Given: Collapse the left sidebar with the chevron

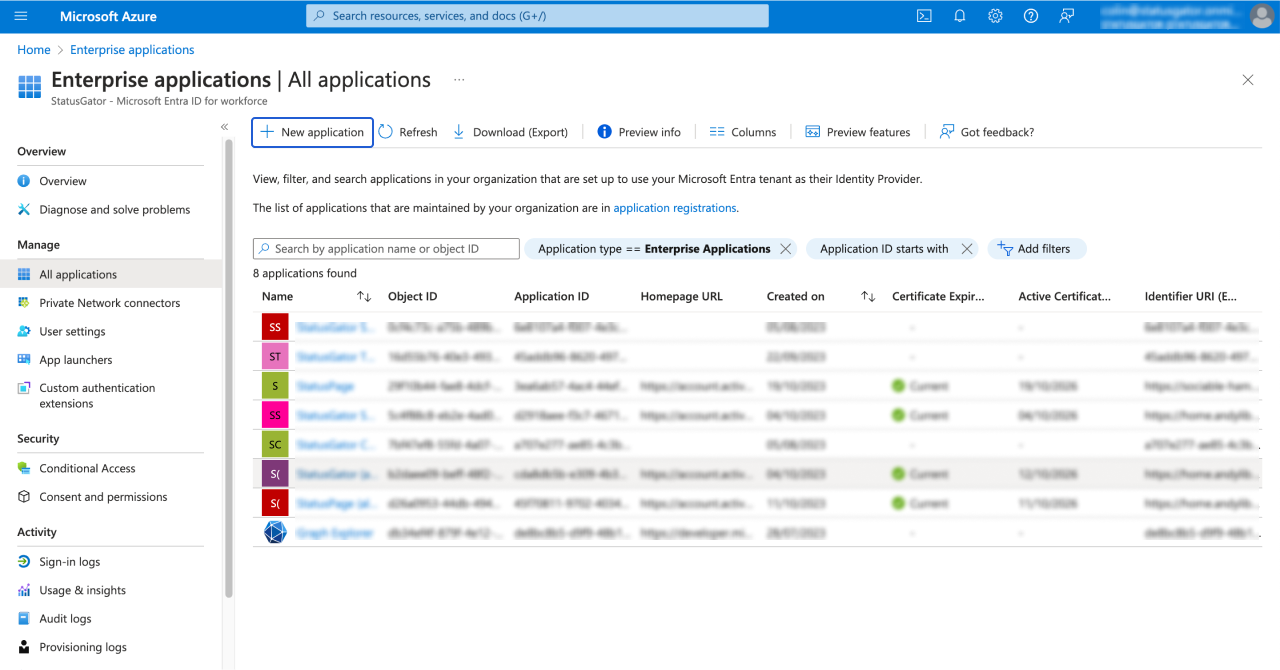Looking at the screenshot, I should coord(225,127).
